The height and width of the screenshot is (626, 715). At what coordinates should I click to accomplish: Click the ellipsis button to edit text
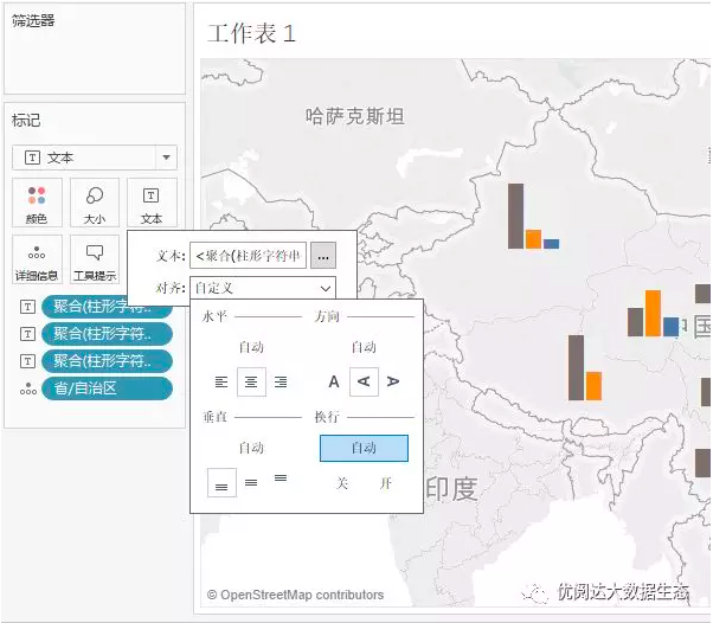[323, 255]
